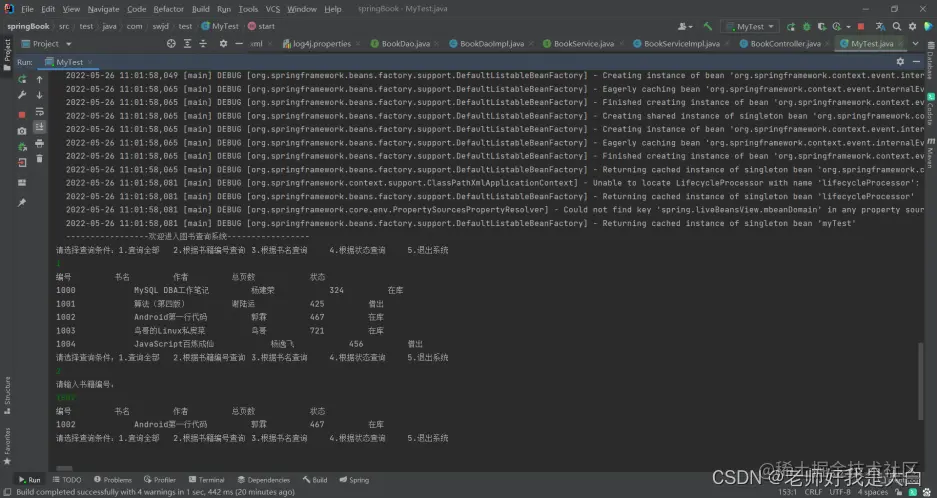Dump threads with the camera icon
Screen dimensions: 937x498
22,131
